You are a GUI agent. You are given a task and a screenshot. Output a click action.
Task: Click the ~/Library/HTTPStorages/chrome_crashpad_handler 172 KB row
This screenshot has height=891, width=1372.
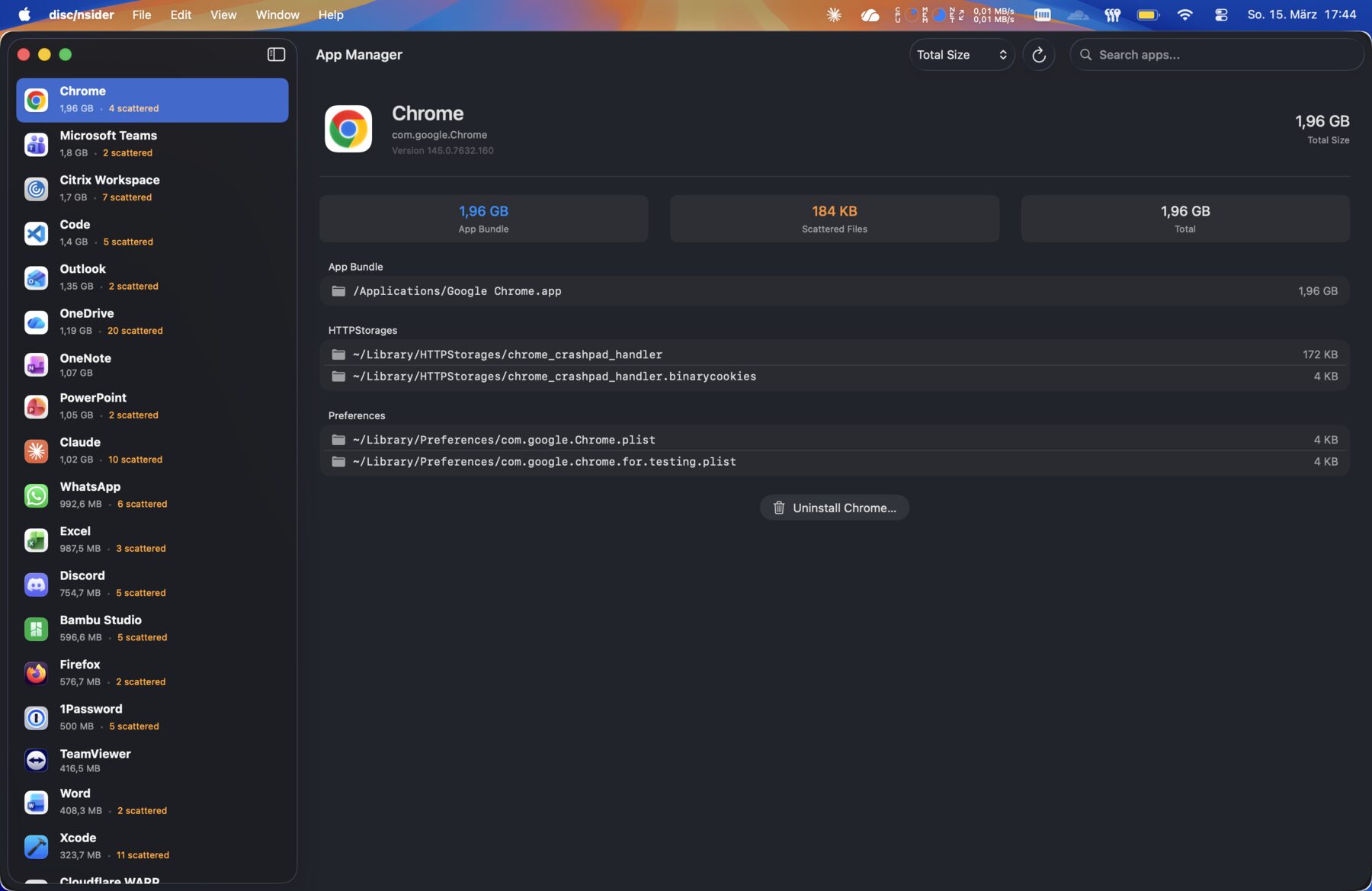835,354
